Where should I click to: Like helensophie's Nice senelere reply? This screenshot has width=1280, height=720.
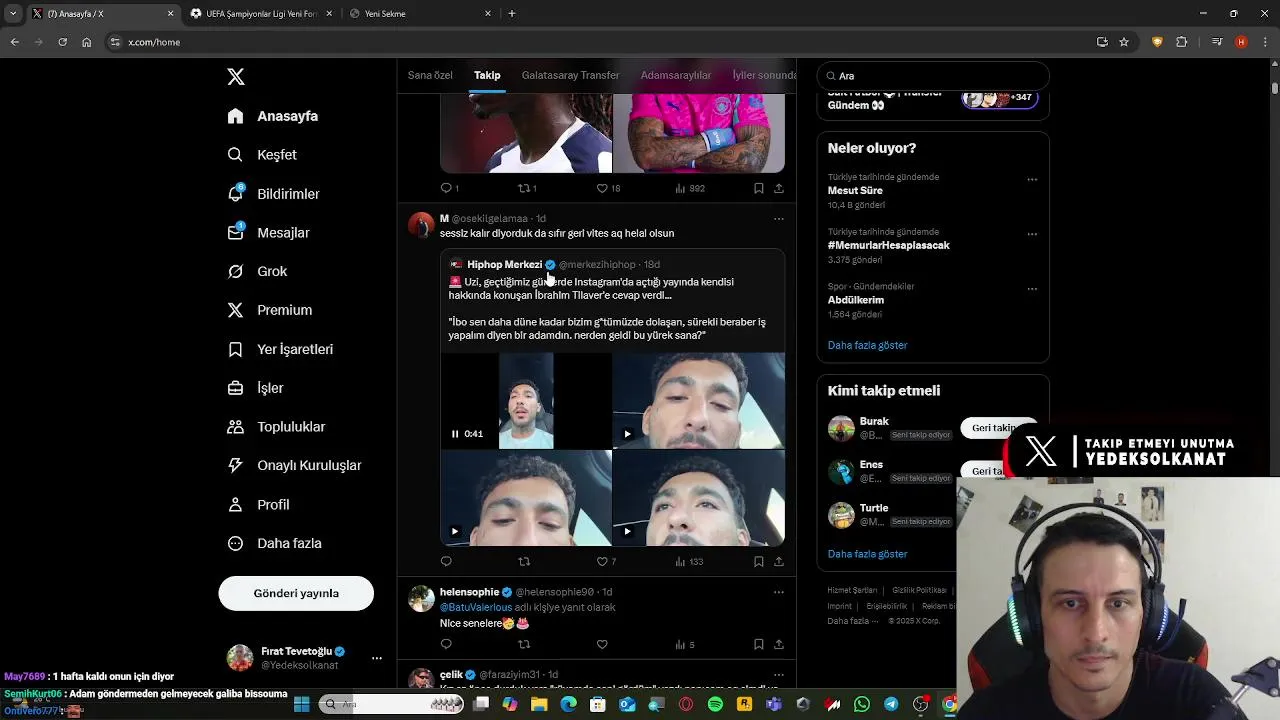point(602,645)
